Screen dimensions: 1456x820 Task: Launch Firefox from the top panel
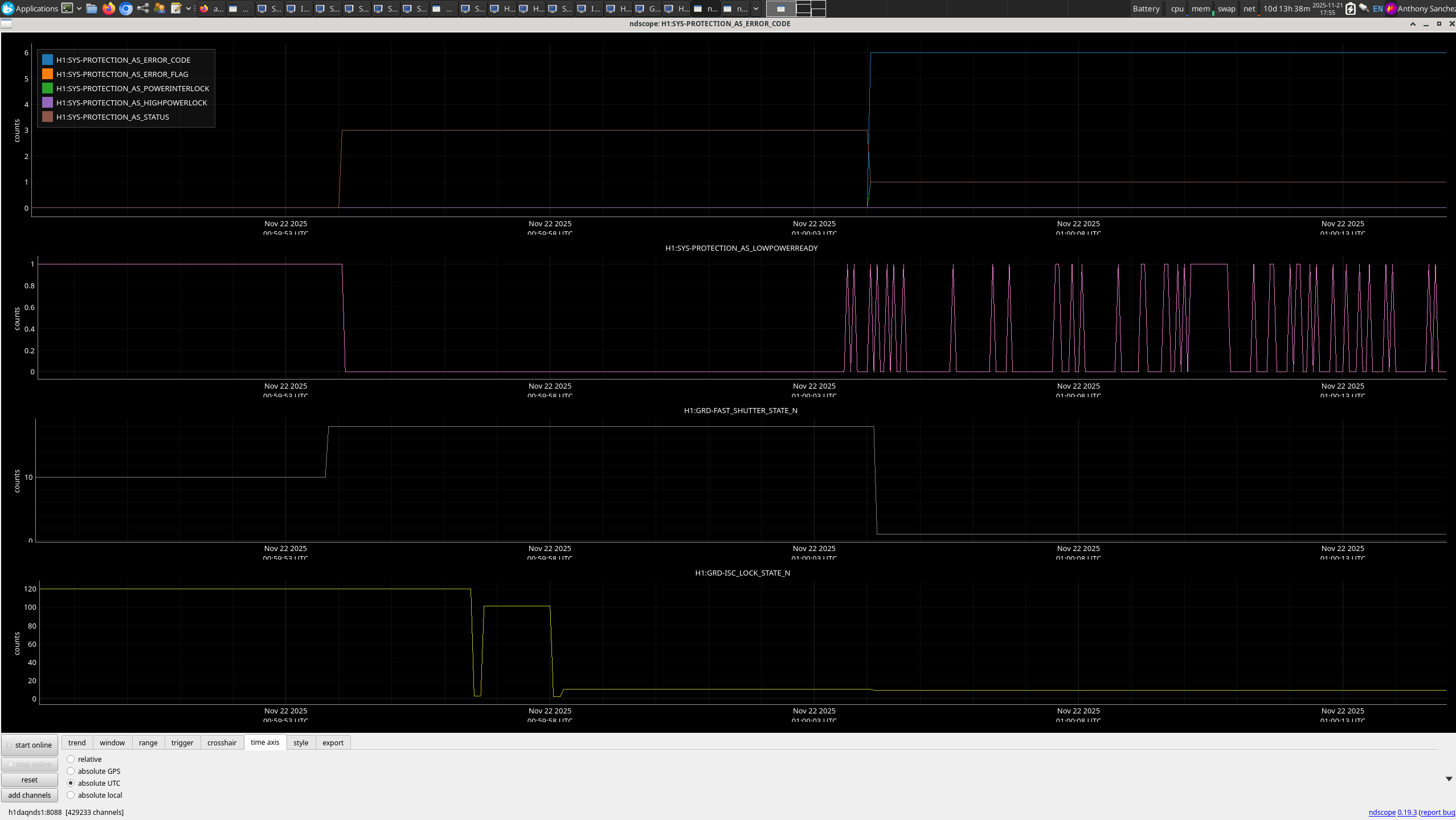(108, 8)
